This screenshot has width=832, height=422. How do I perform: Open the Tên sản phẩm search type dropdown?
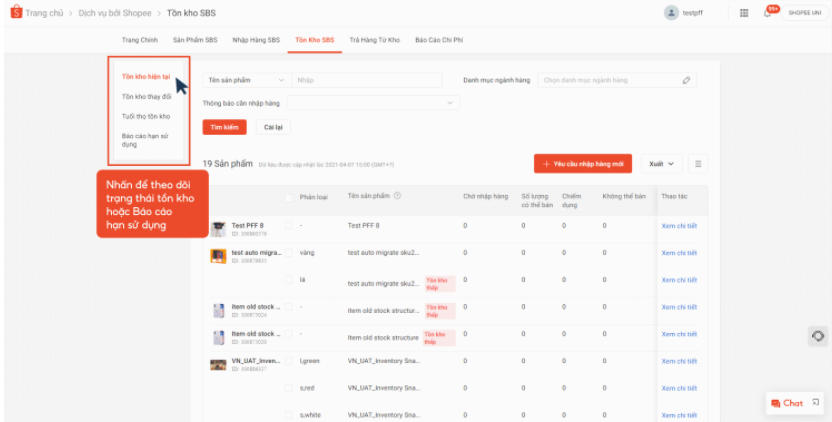point(246,80)
